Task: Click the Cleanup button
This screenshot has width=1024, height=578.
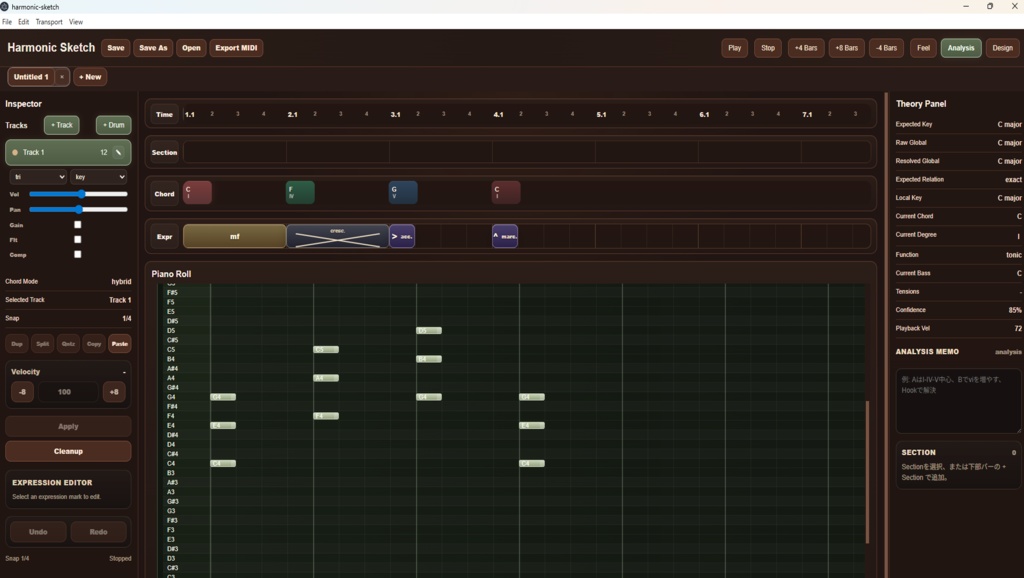Action: [68, 451]
